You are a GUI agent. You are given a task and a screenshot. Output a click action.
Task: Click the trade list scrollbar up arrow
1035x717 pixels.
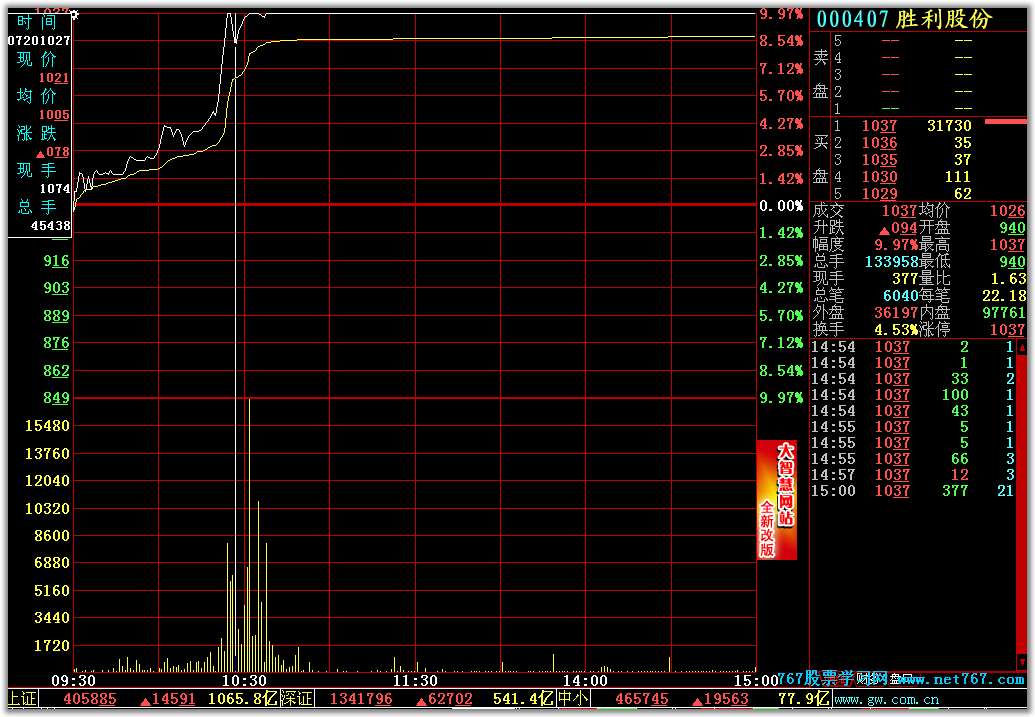[1022, 347]
